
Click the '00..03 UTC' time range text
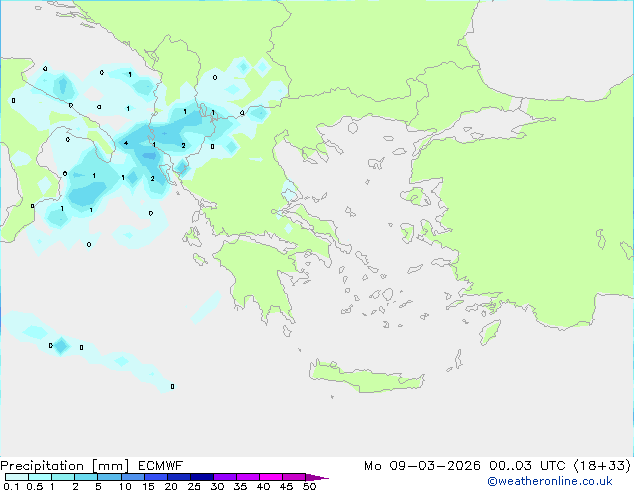tap(527, 466)
